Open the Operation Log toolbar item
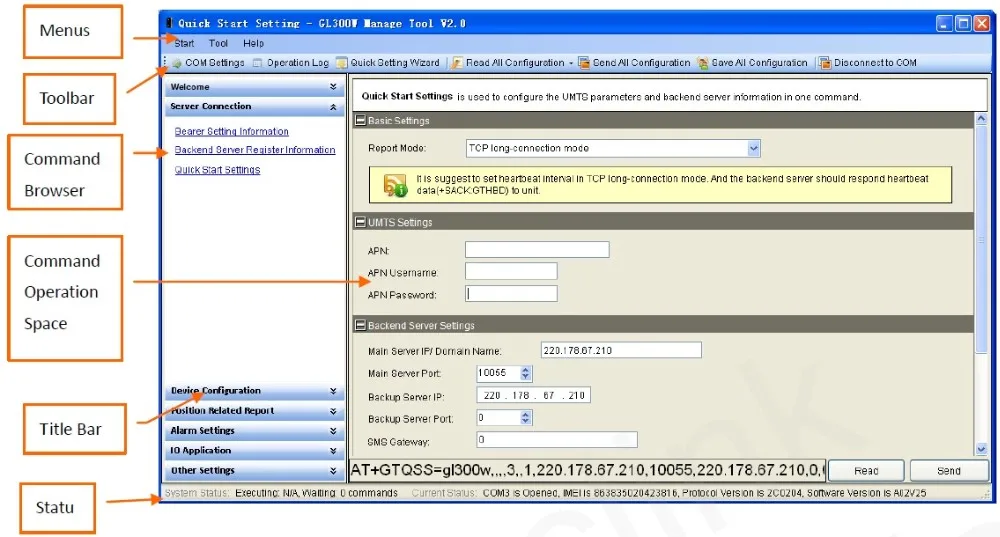 291,63
